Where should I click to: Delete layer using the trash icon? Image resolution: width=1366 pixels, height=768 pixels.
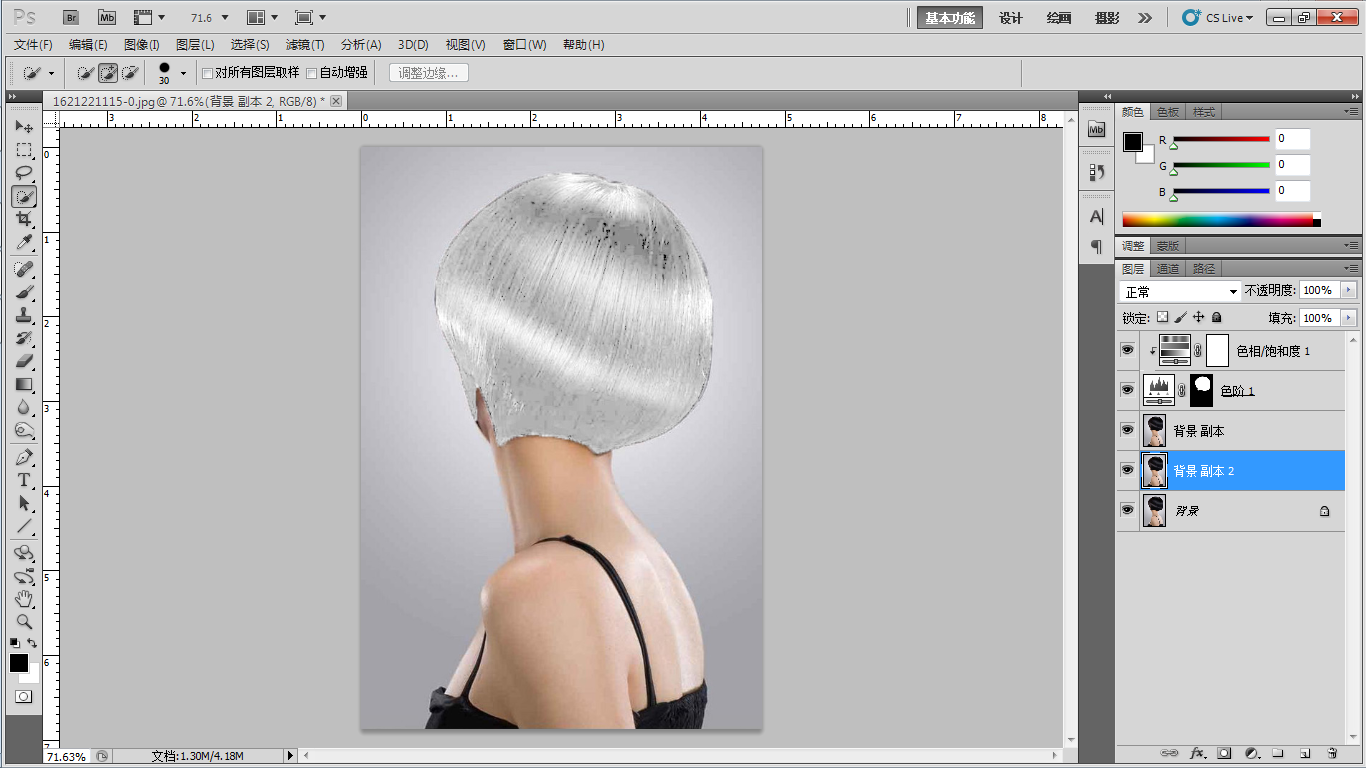pyautogui.click(x=1332, y=753)
